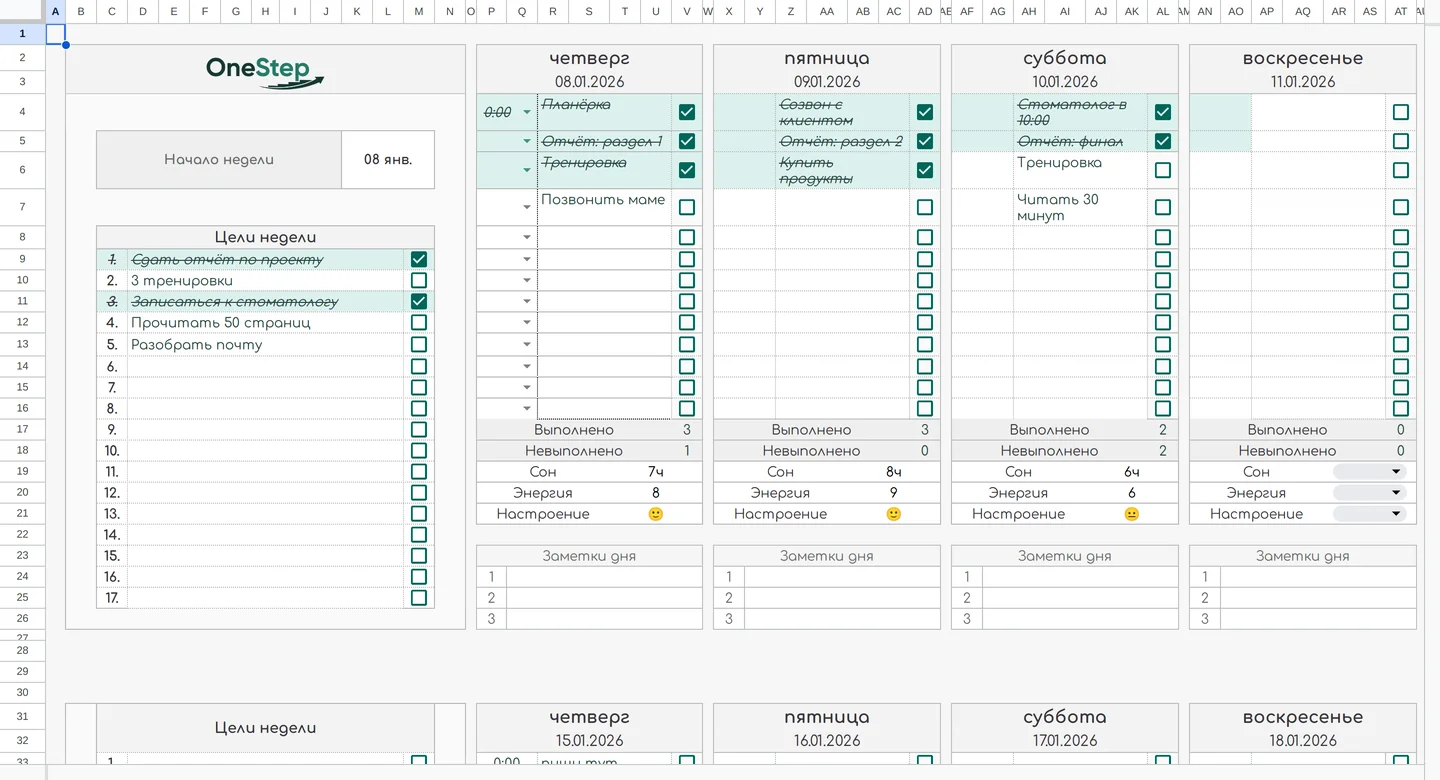Click Friday's energy value '9'
Viewport: 1440px width, 780px height.
(894, 493)
